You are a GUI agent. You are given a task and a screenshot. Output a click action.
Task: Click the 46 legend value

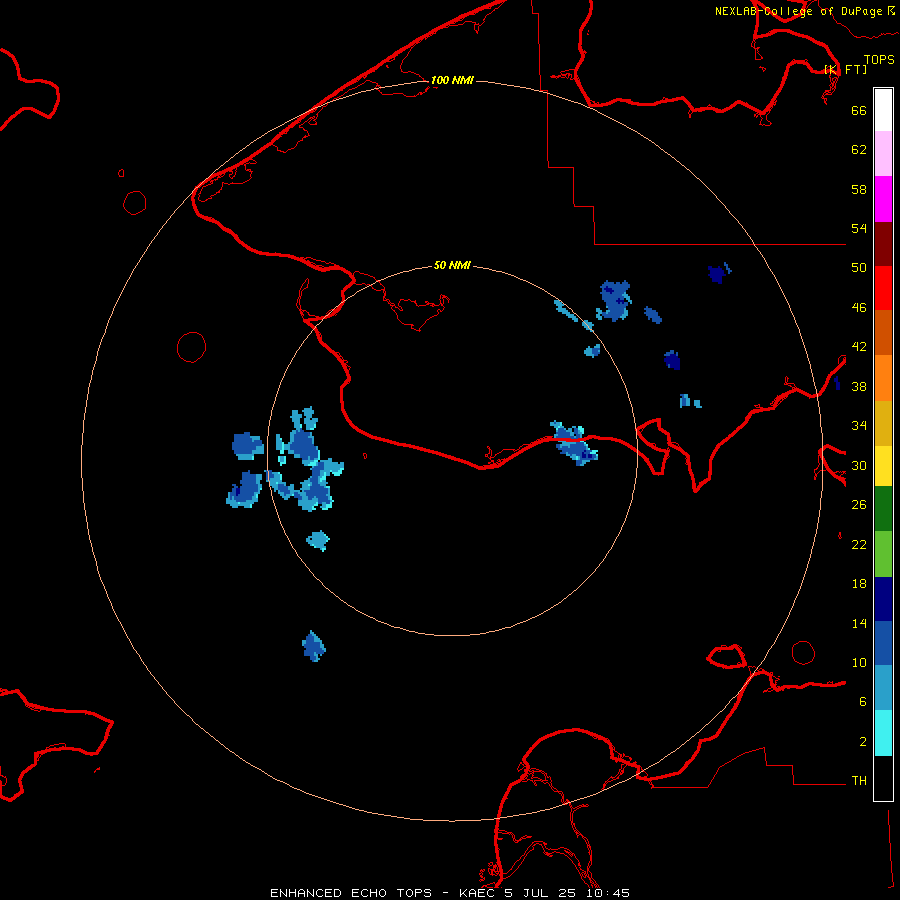(859, 308)
